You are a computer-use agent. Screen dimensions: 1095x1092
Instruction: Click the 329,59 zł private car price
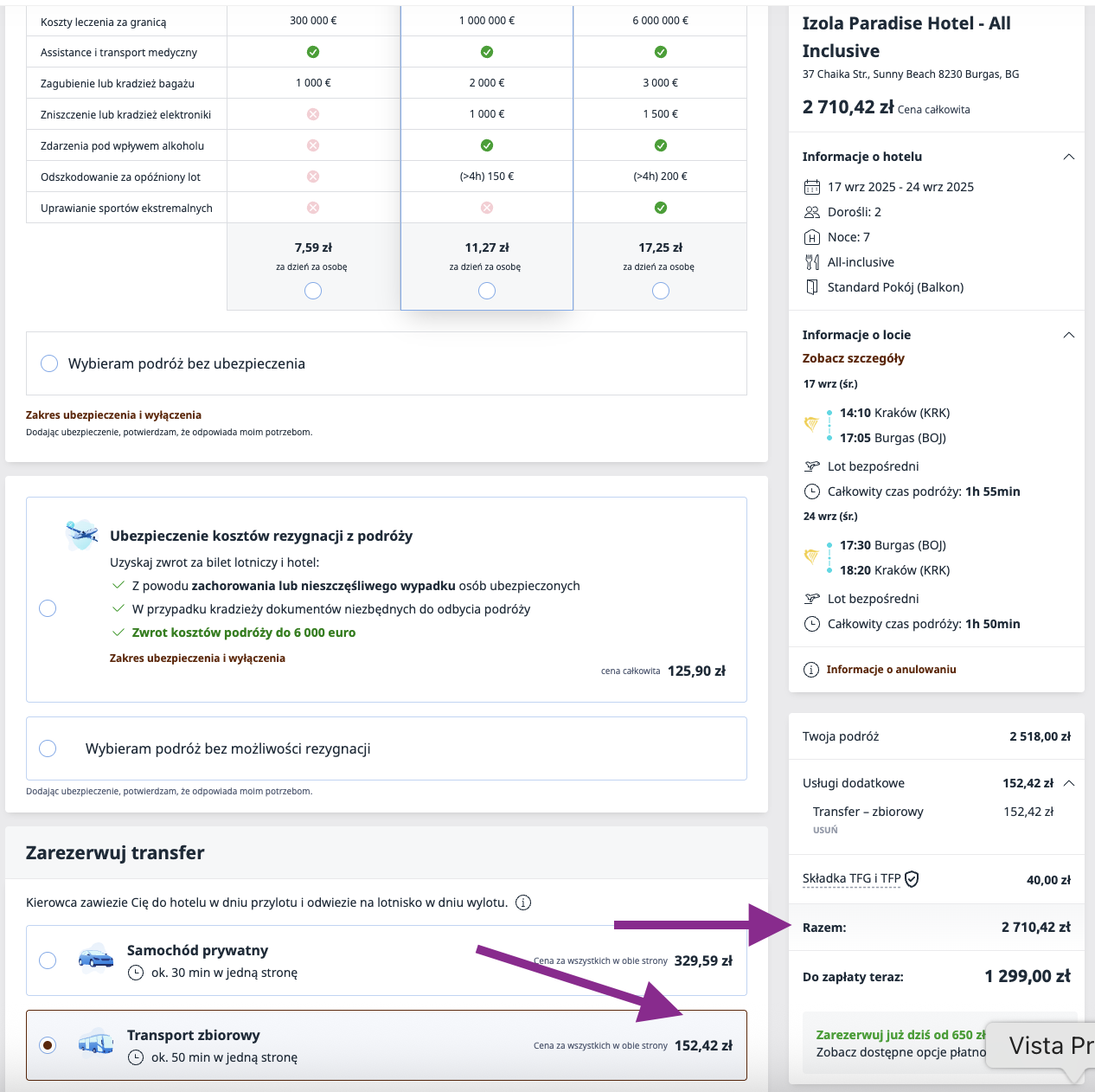click(x=703, y=960)
